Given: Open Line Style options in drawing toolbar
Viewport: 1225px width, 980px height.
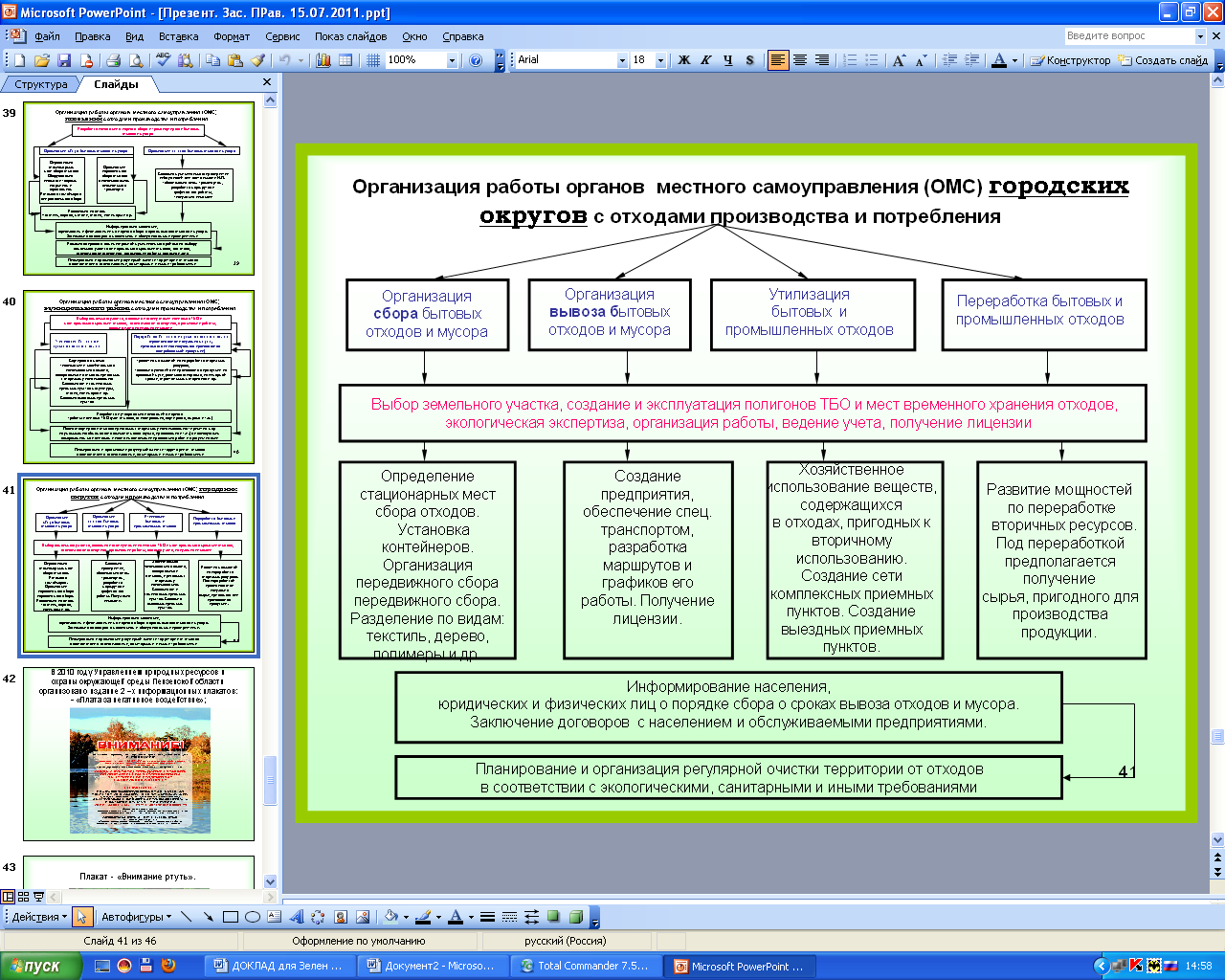Looking at the screenshot, I should pos(487,917).
